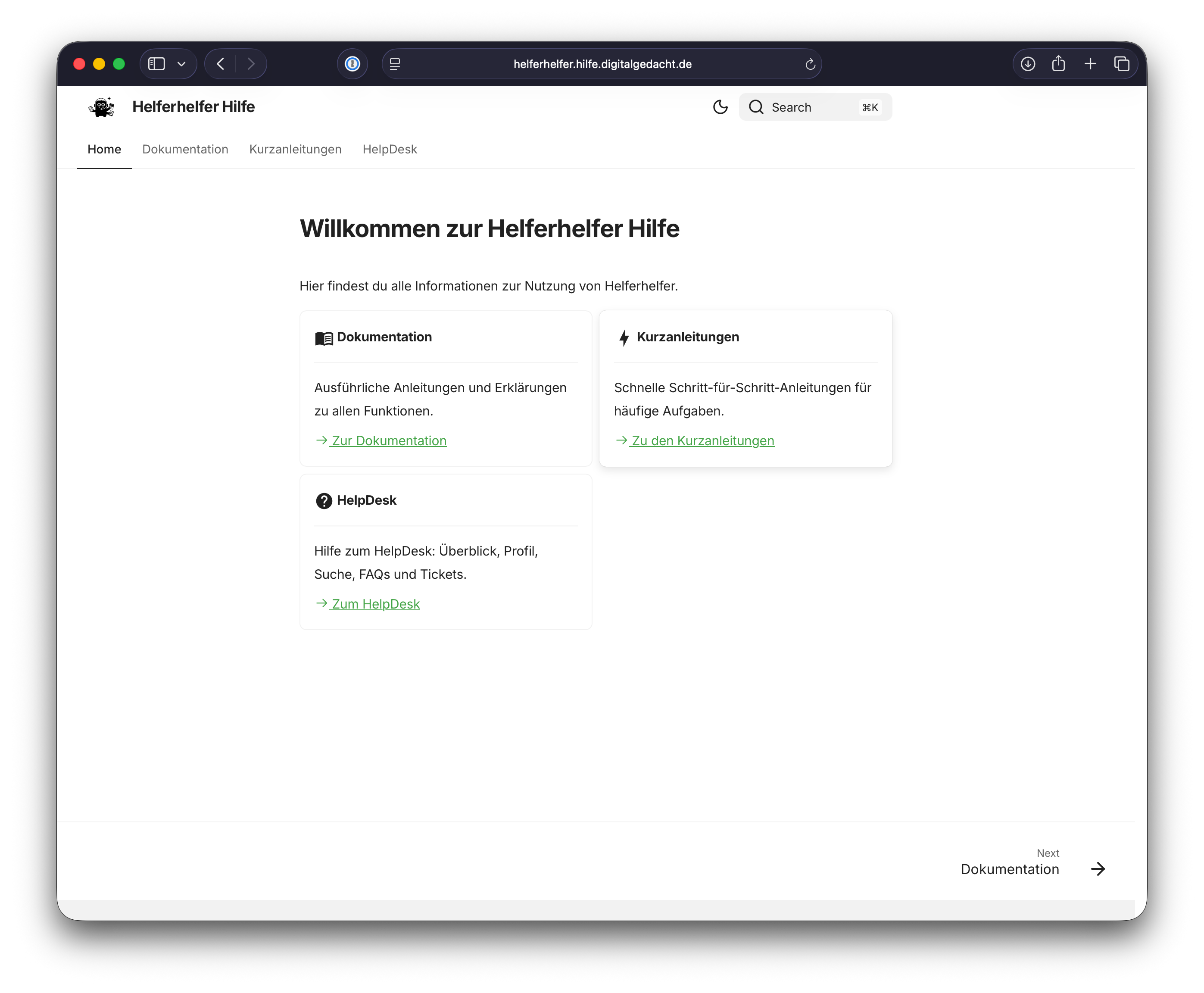Expand the sidebar tab group dropdown arrow
This screenshot has height=993, width=1204.
point(181,64)
